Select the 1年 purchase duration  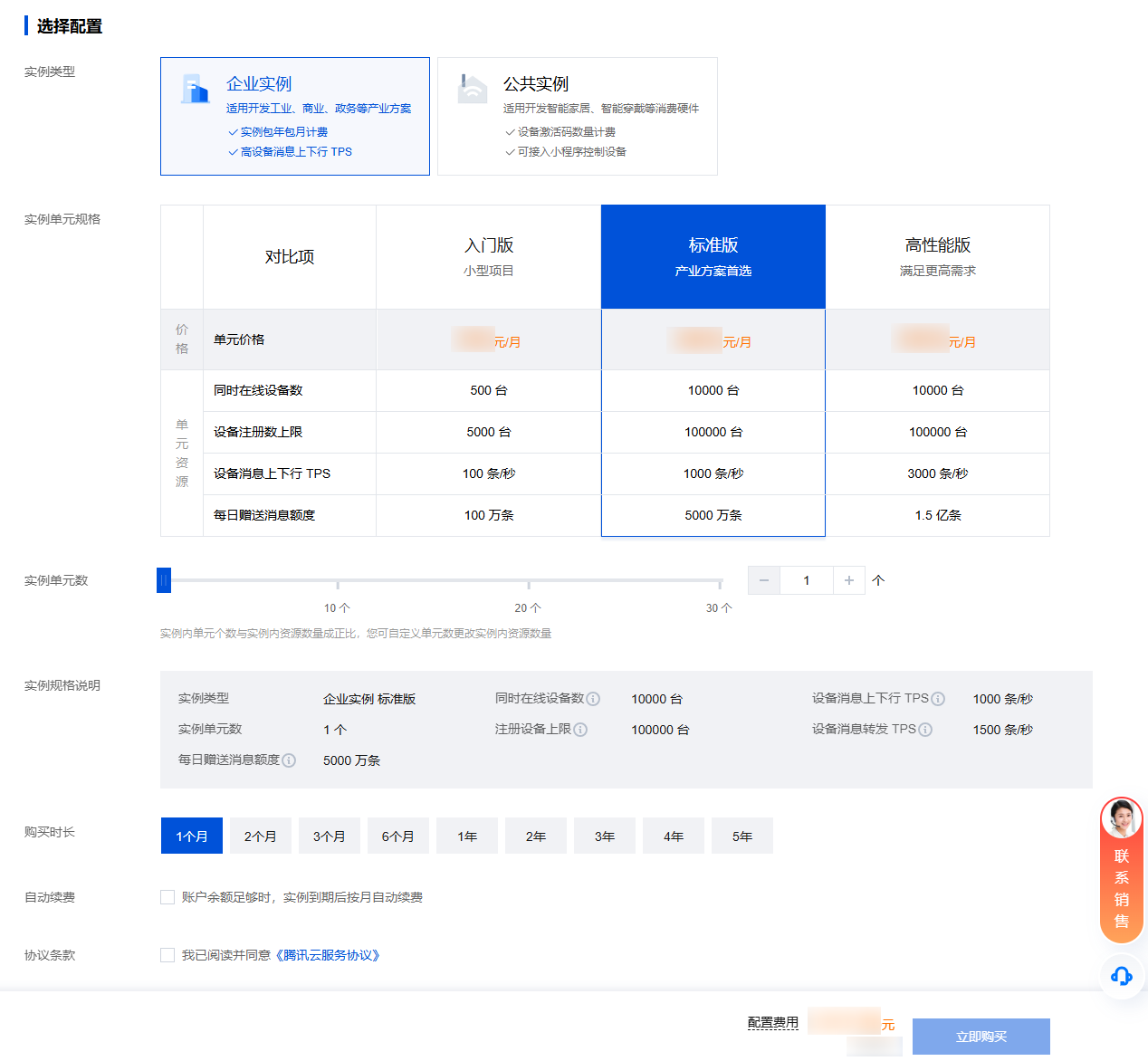coord(467,836)
